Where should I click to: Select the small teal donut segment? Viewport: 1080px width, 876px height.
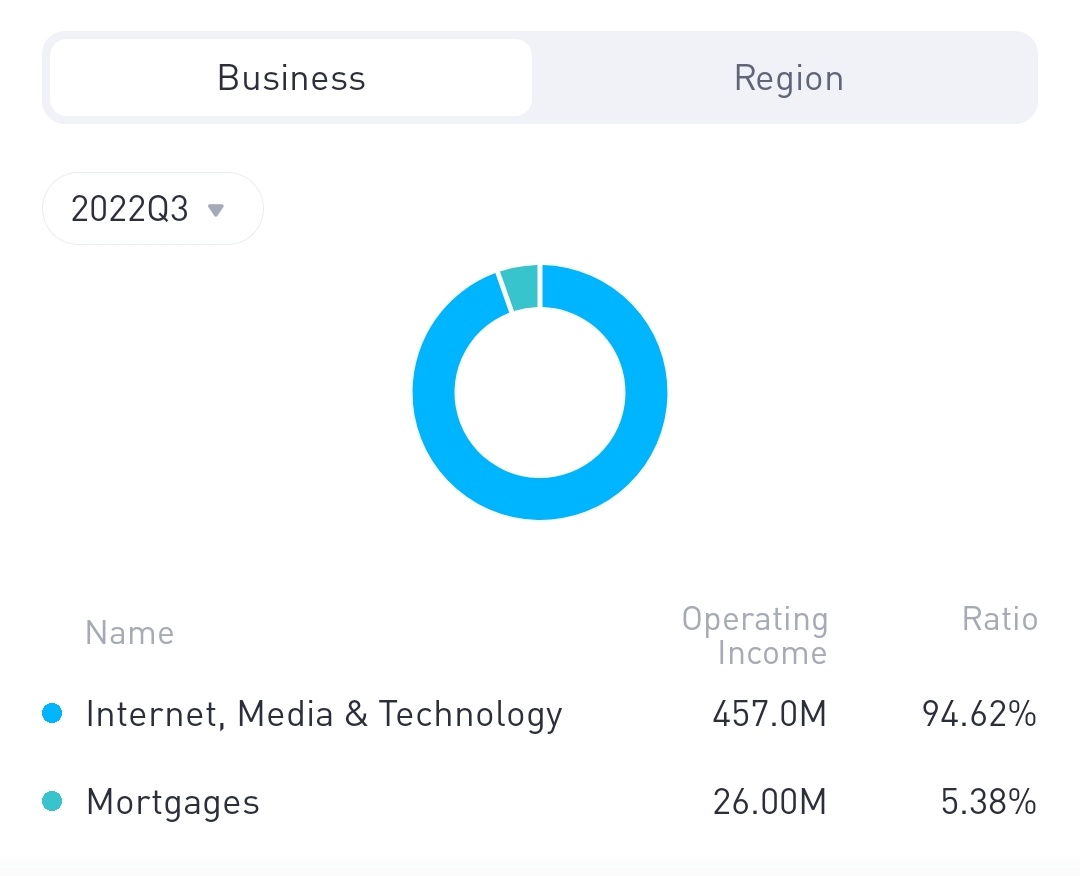[x=522, y=287]
